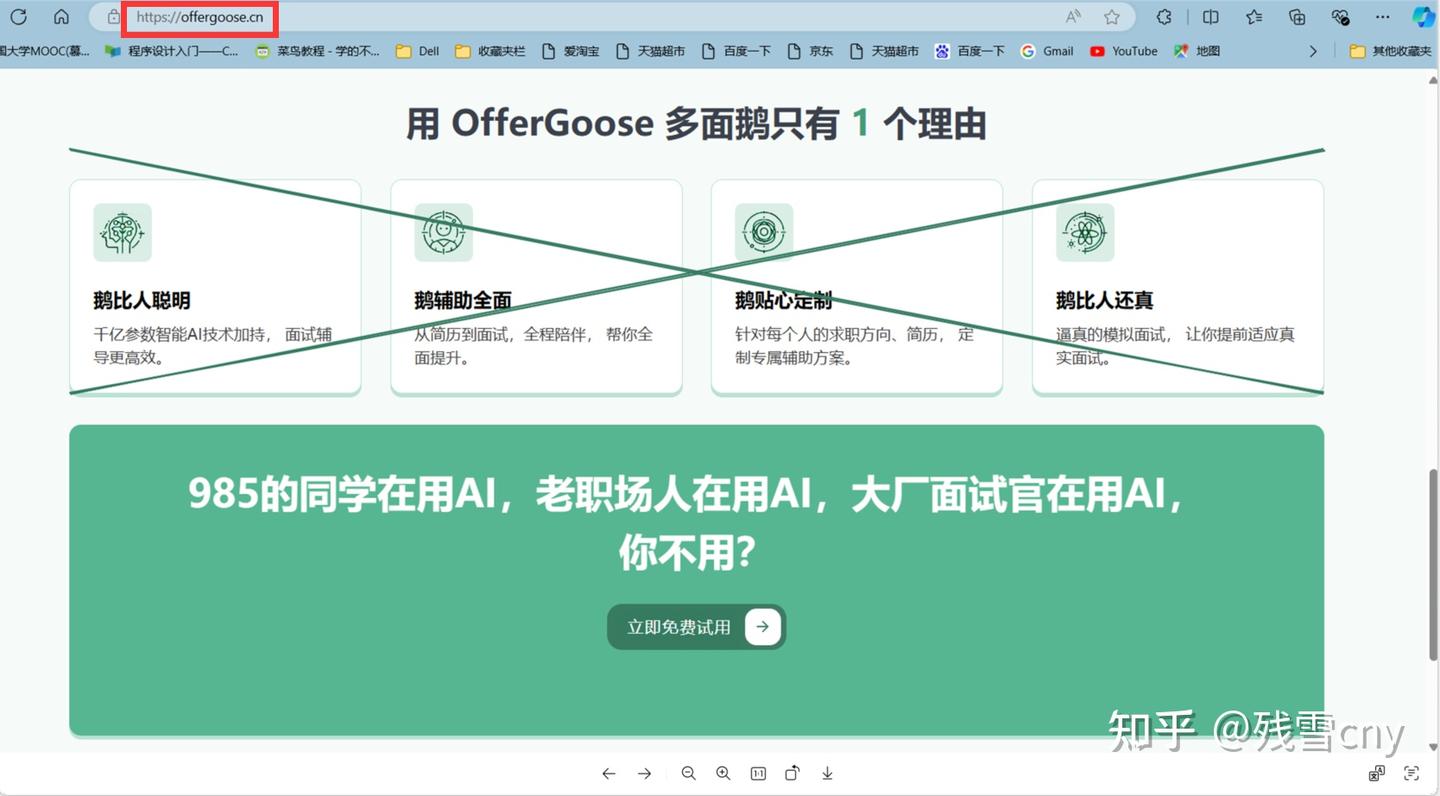Open the Settings and more menu
Screen dimensions: 1440x796
pos(1383,17)
